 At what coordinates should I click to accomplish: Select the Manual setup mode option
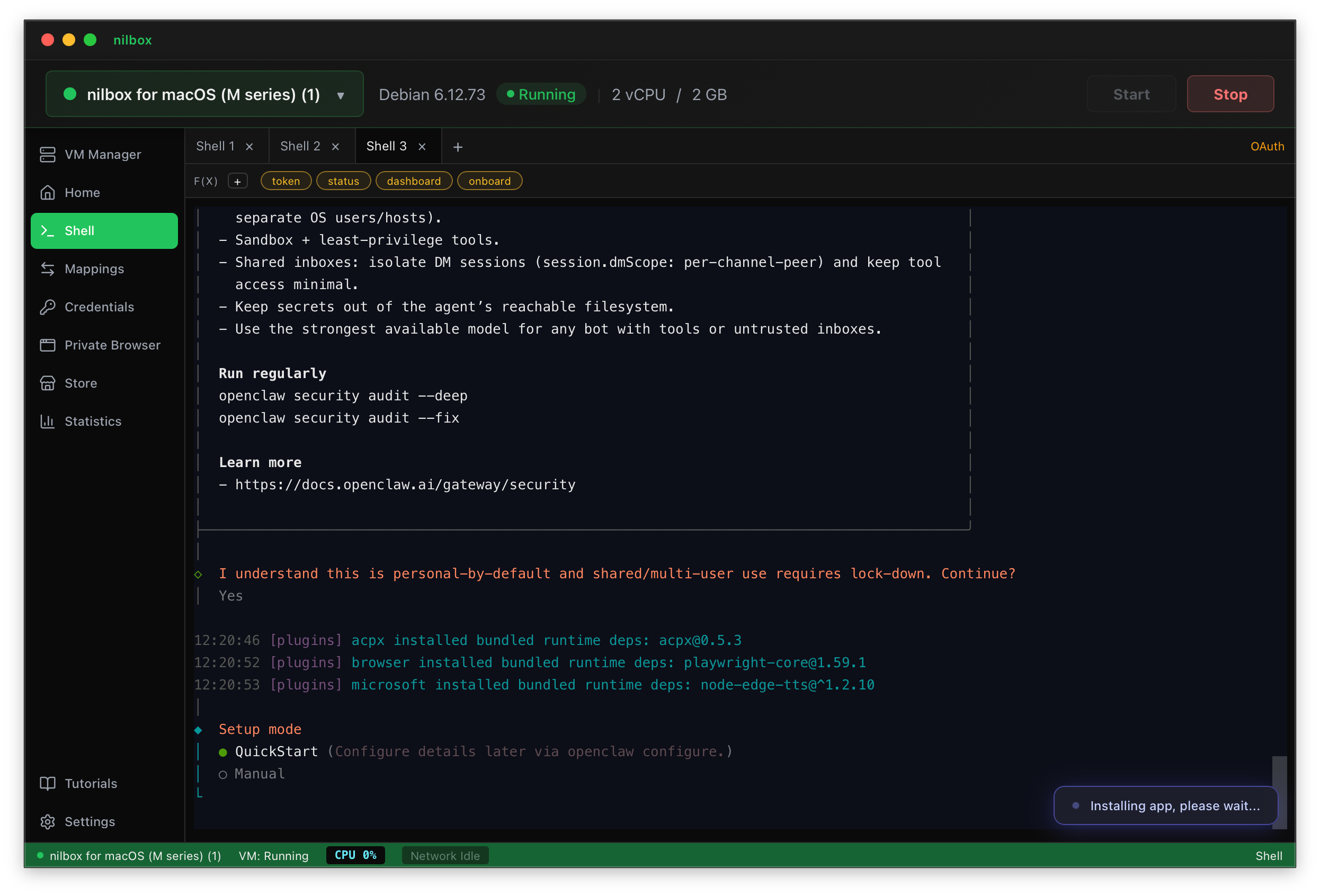(259, 773)
